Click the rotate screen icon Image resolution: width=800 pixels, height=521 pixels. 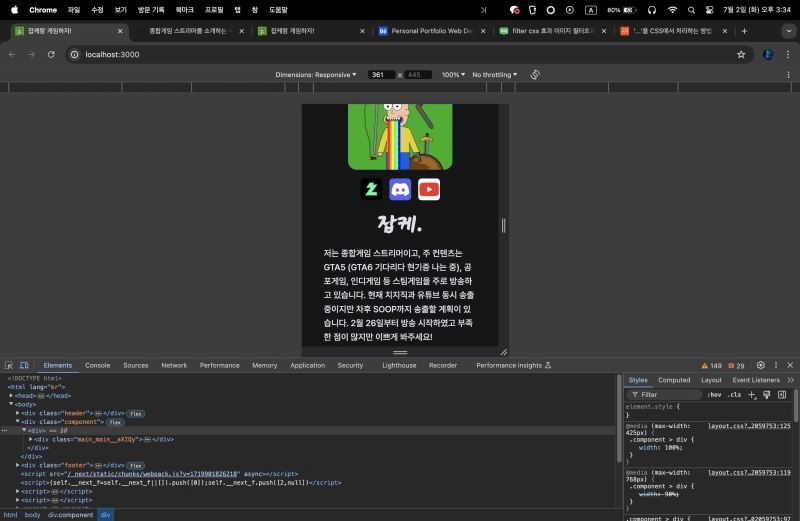point(535,75)
